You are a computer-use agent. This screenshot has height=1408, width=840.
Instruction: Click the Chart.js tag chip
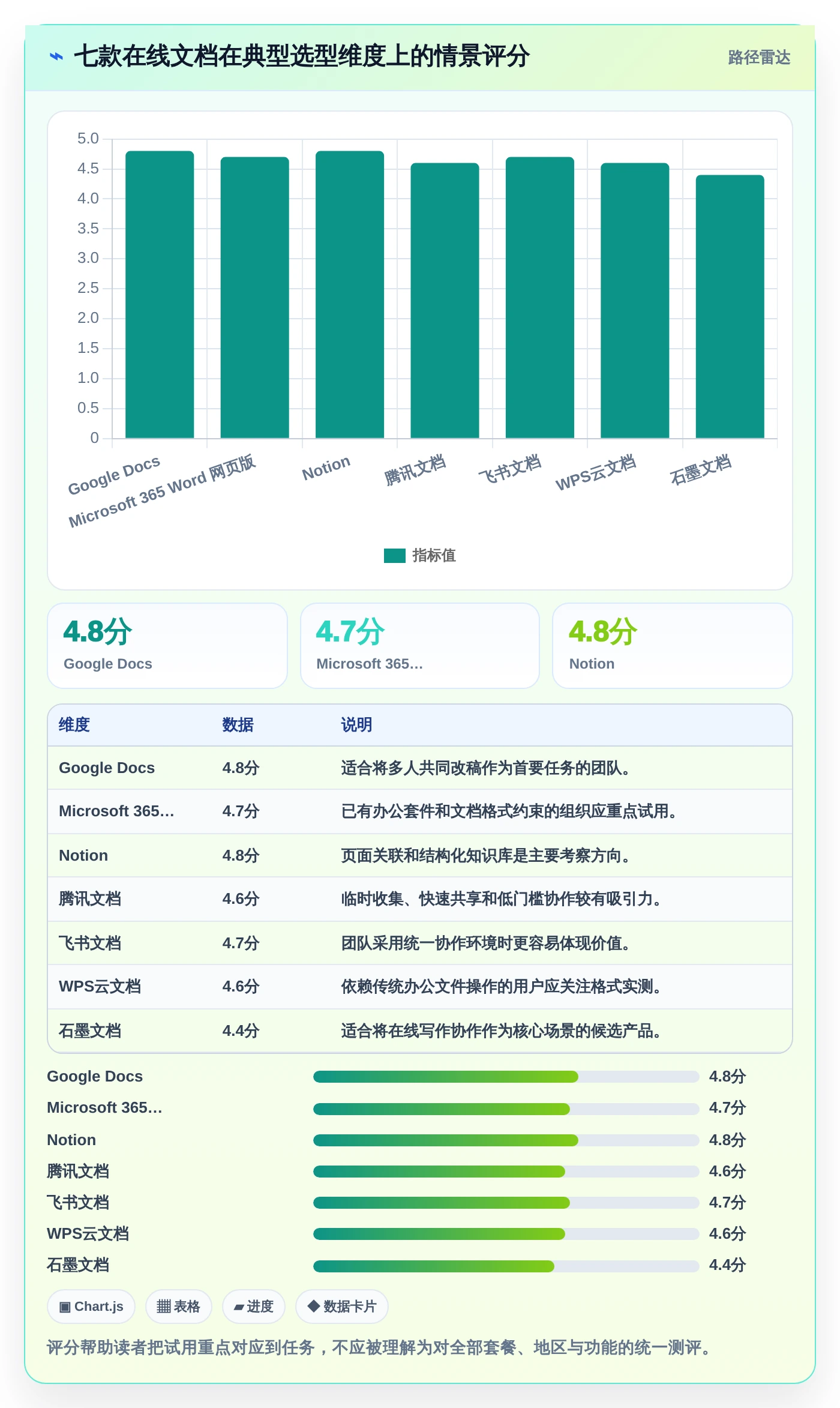coord(91,1307)
